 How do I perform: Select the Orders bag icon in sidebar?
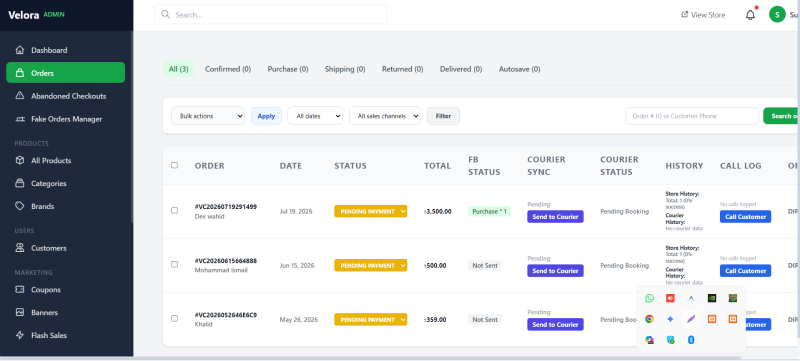coord(20,73)
